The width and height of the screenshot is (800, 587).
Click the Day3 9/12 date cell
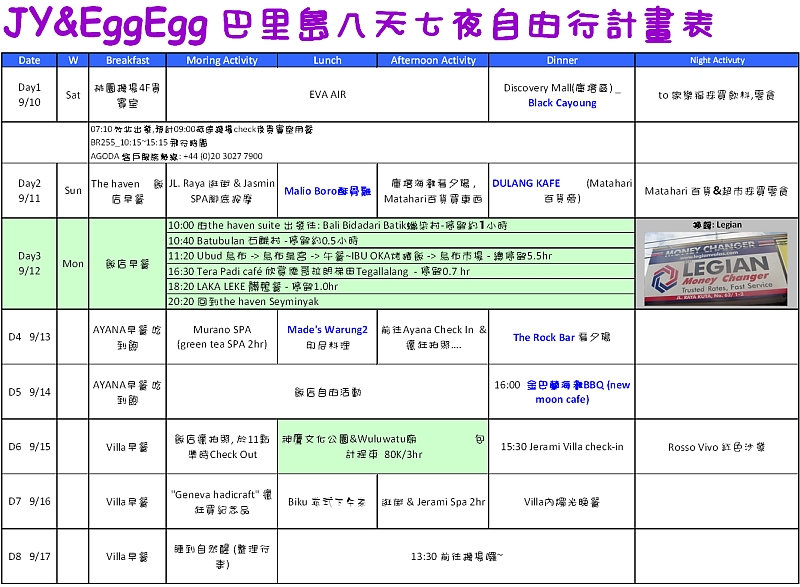(x=29, y=263)
